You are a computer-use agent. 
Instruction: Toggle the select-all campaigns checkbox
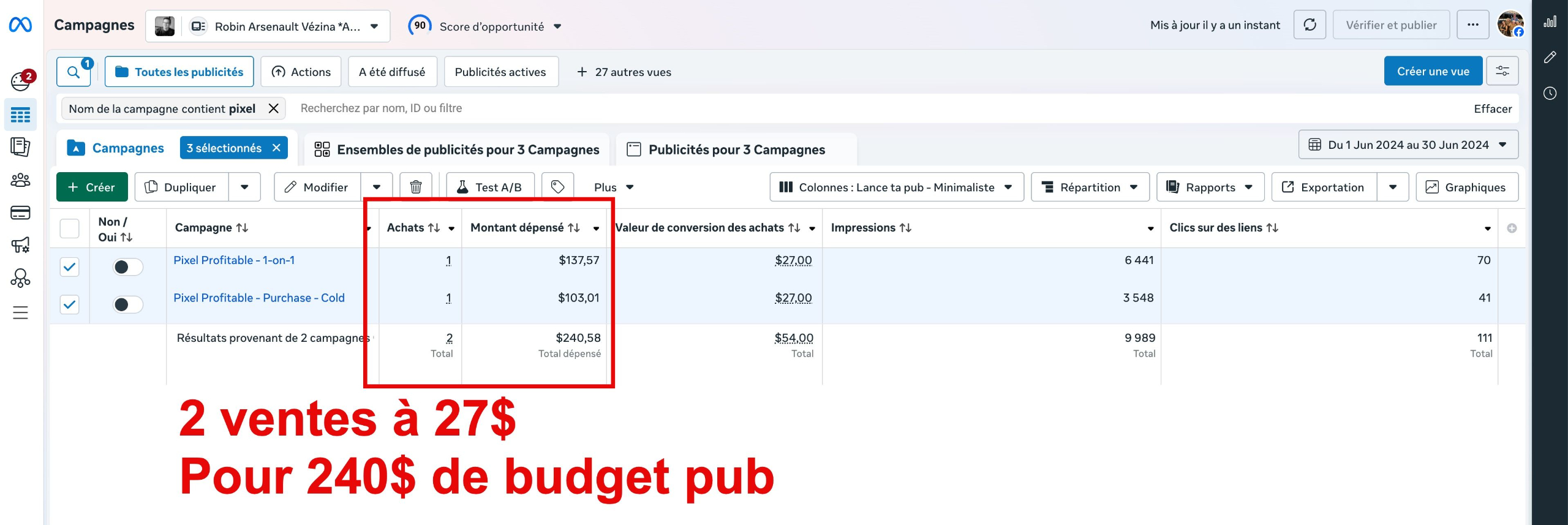[x=70, y=229]
